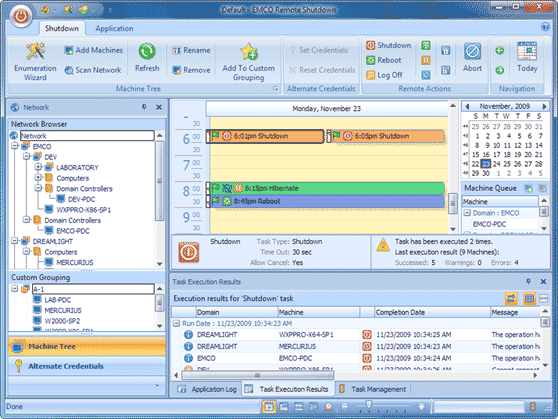
Task: Go to next month in calendar
Action: click(x=544, y=106)
